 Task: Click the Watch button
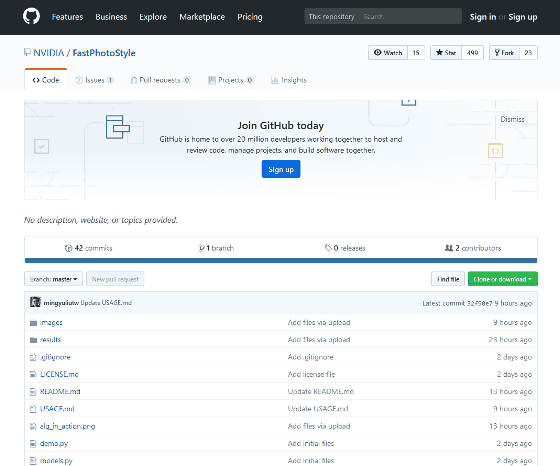click(388, 52)
